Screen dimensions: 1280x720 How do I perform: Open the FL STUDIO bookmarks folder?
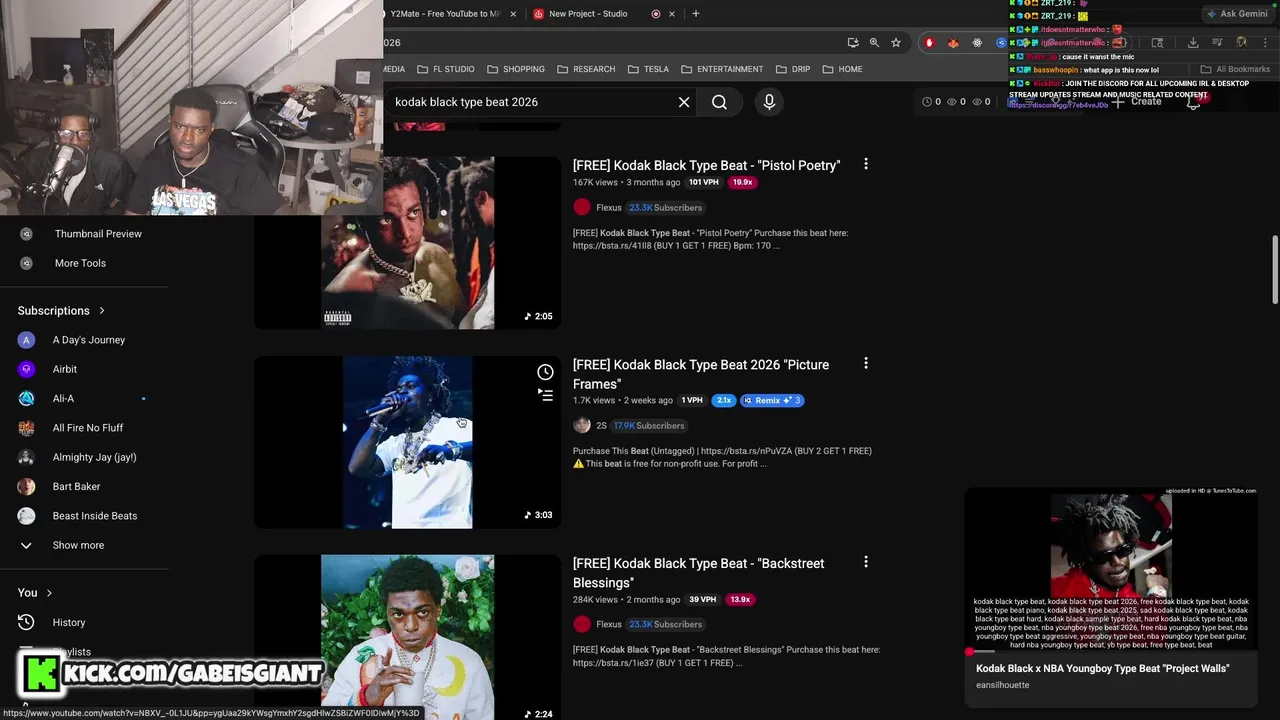click(x=445, y=69)
